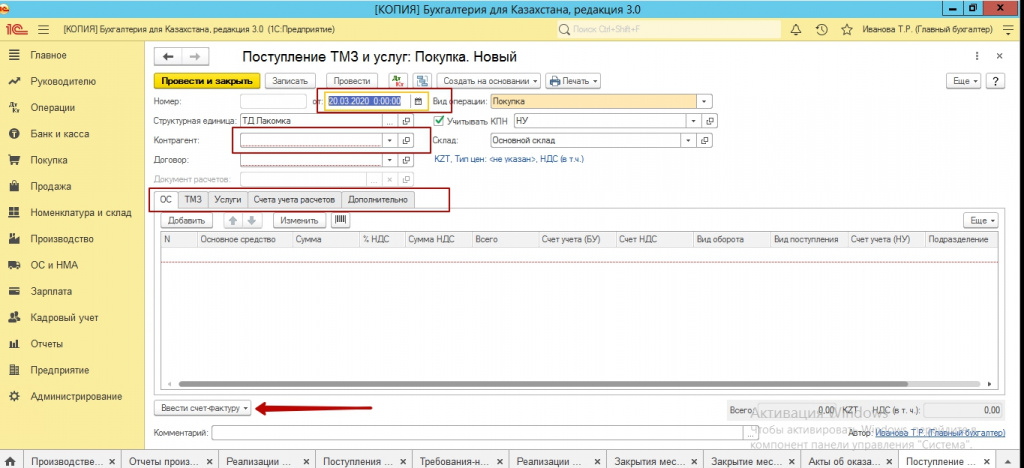
Task: Click Провести и закрыть button
Action: click(x=207, y=81)
